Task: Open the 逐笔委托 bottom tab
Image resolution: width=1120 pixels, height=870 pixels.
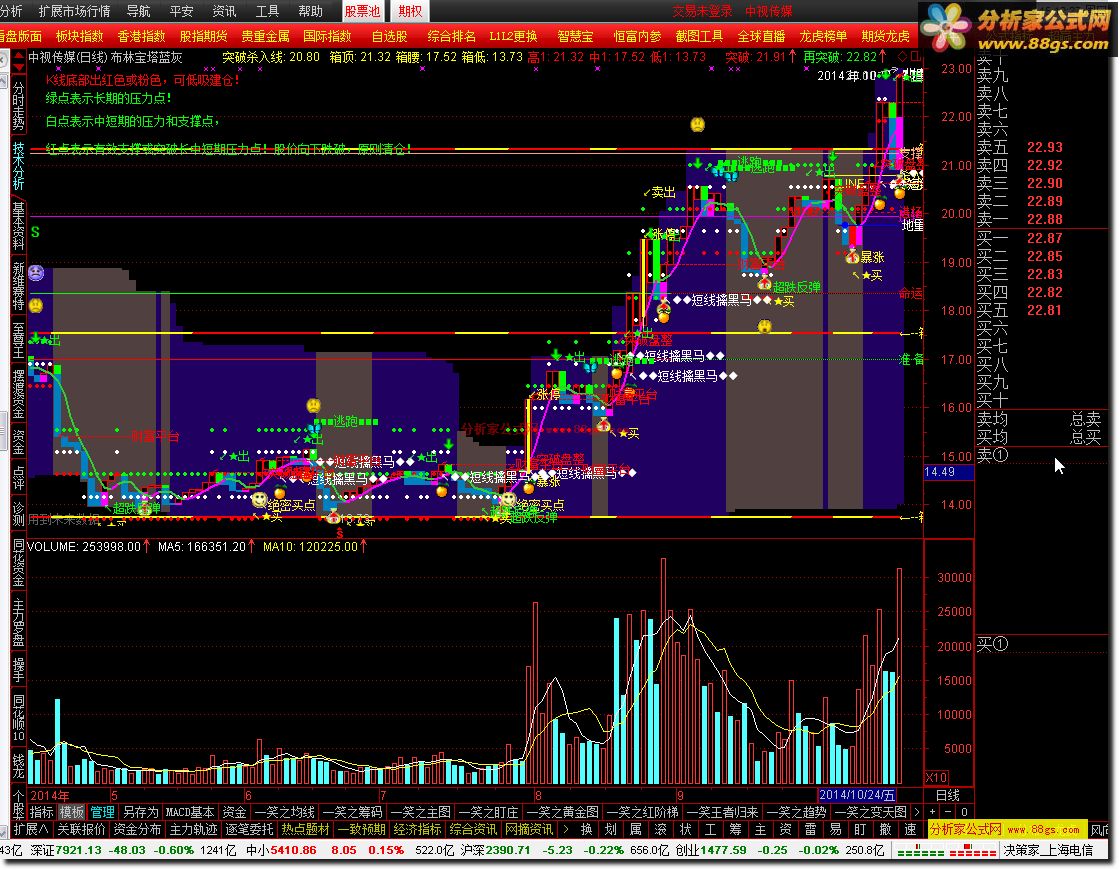Action: (x=249, y=829)
